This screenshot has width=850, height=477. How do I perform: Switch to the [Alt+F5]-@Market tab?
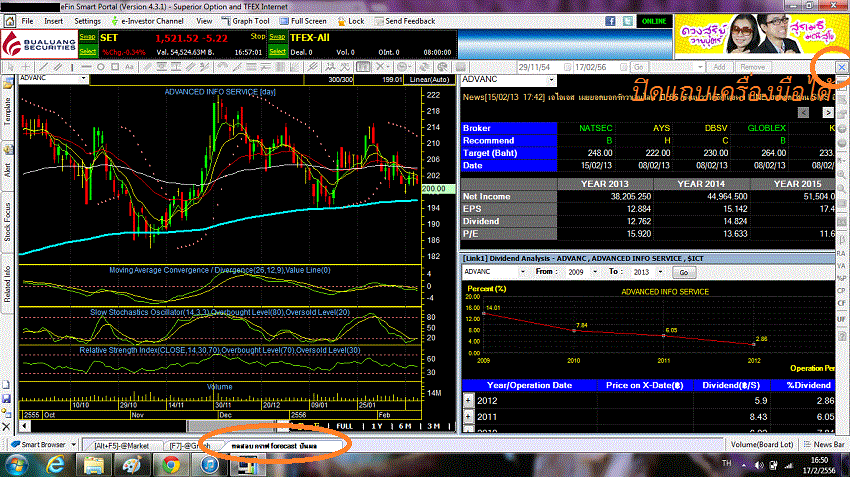point(121,446)
